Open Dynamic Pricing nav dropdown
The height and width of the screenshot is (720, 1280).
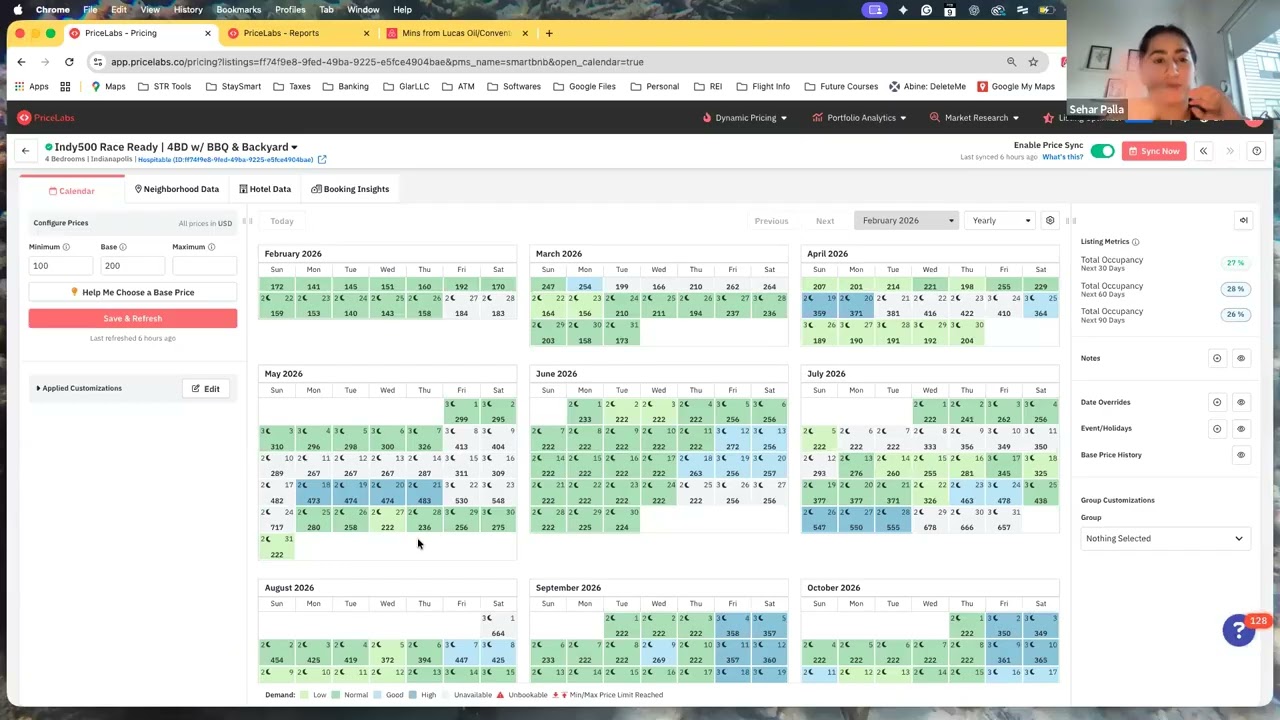745,118
